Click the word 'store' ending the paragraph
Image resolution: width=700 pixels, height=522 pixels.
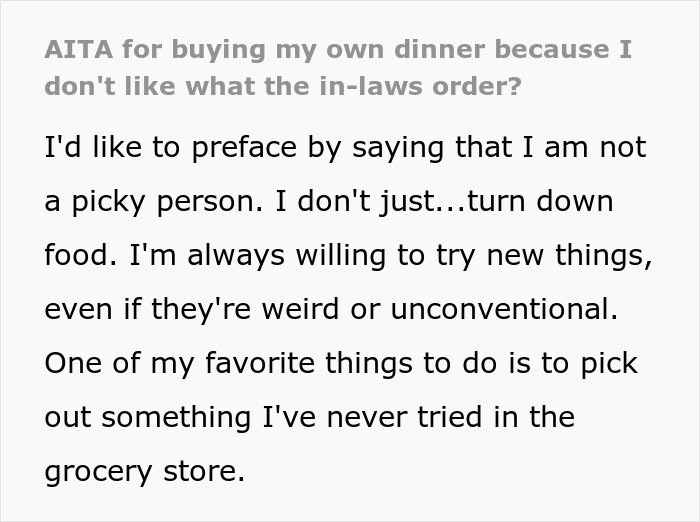pos(206,470)
